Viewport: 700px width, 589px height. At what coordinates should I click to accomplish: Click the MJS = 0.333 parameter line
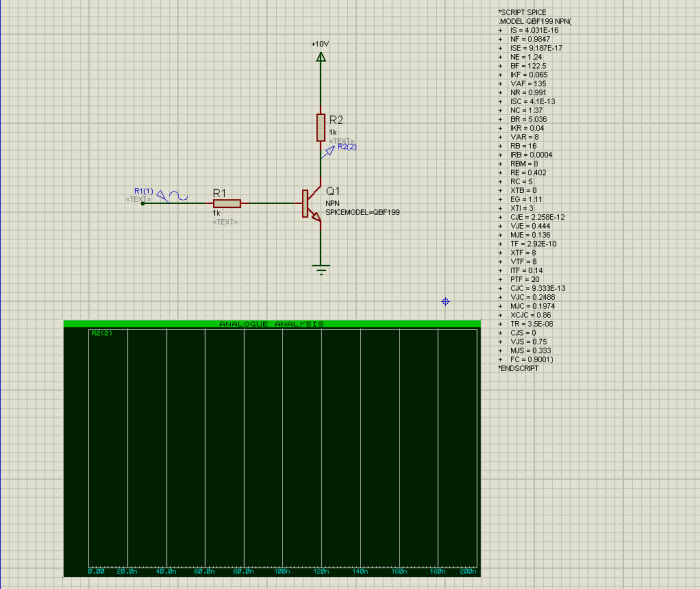525,351
